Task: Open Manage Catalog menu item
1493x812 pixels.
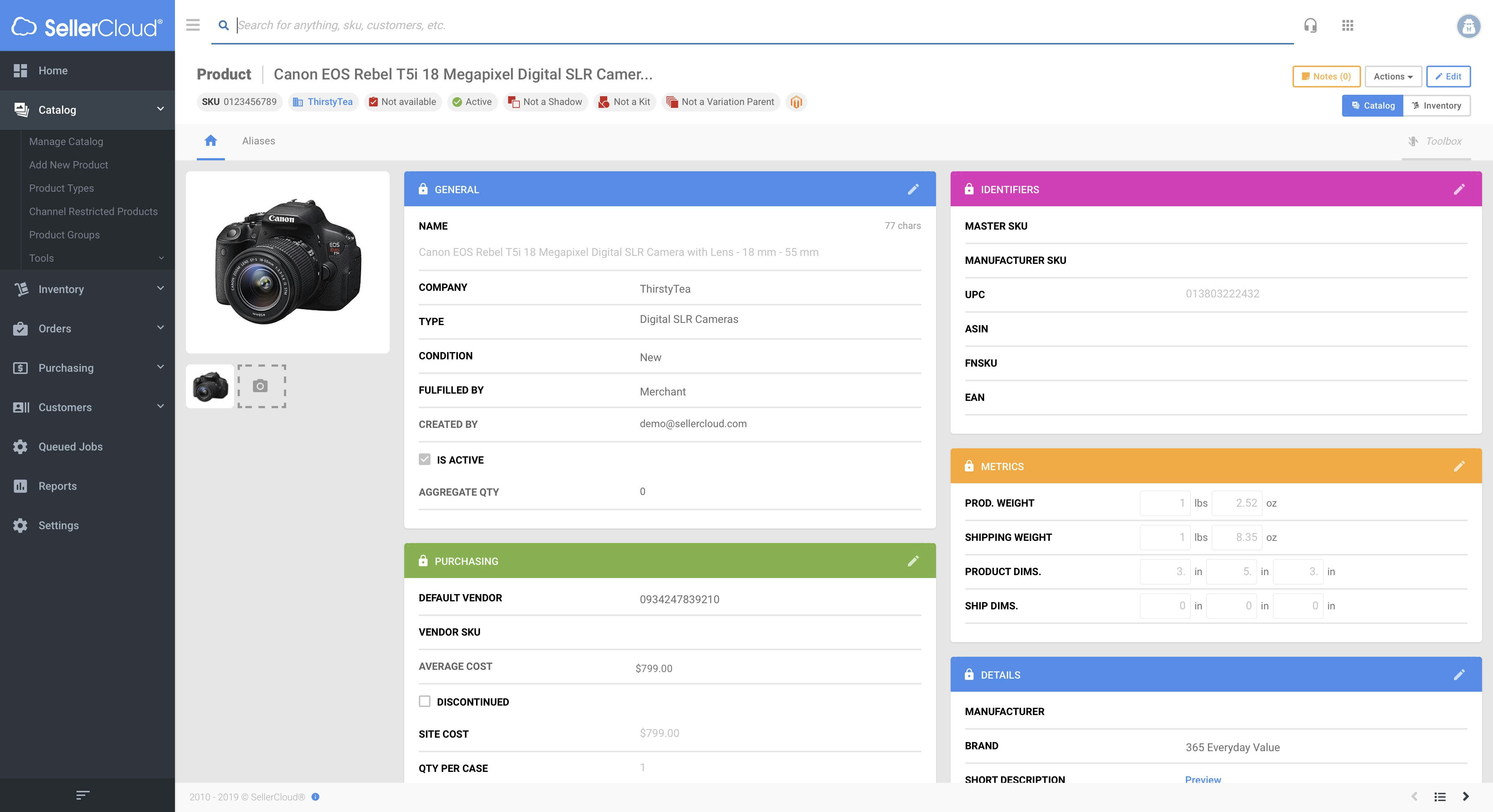Action: tap(66, 141)
